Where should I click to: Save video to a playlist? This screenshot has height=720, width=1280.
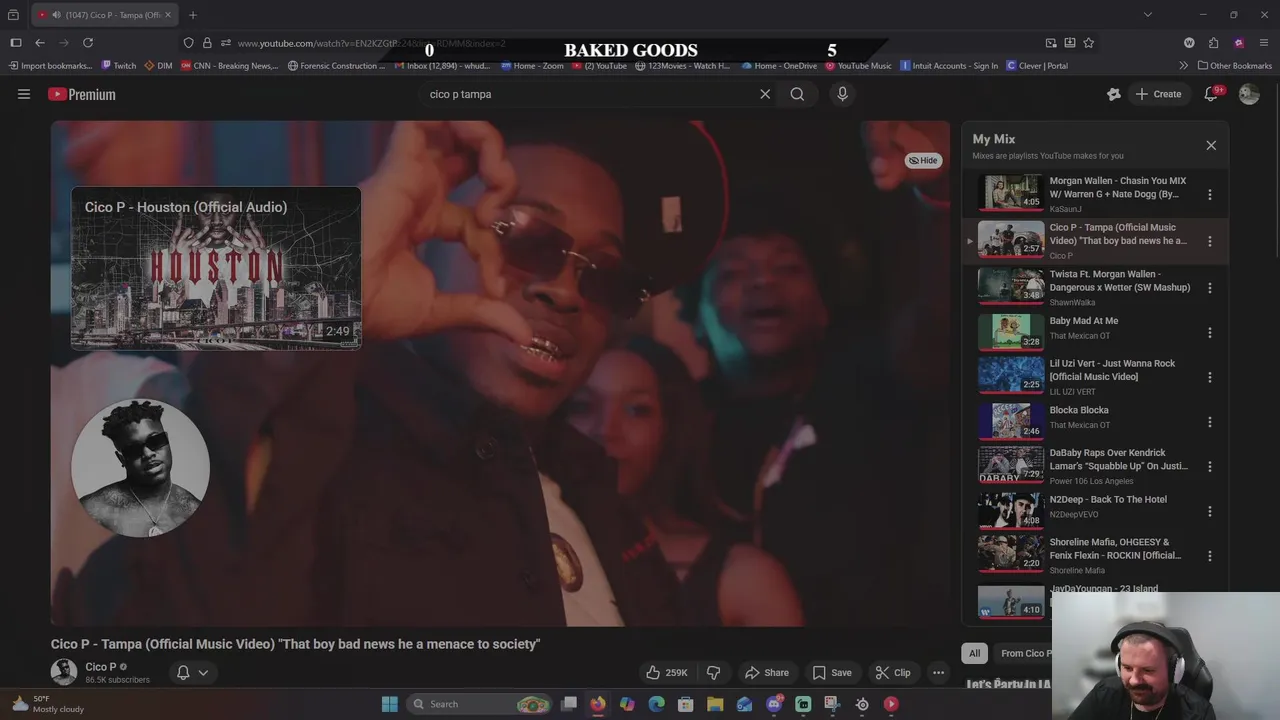tap(832, 673)
